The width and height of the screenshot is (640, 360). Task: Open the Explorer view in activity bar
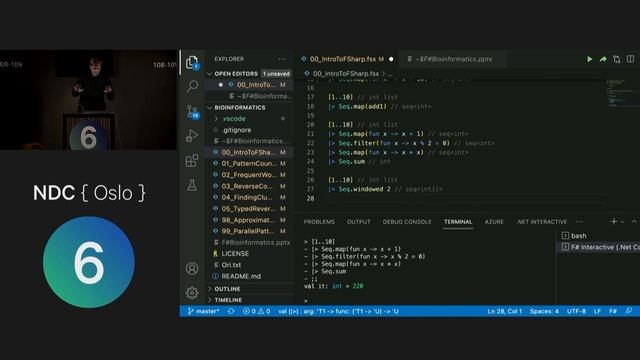tap(192, 62)
